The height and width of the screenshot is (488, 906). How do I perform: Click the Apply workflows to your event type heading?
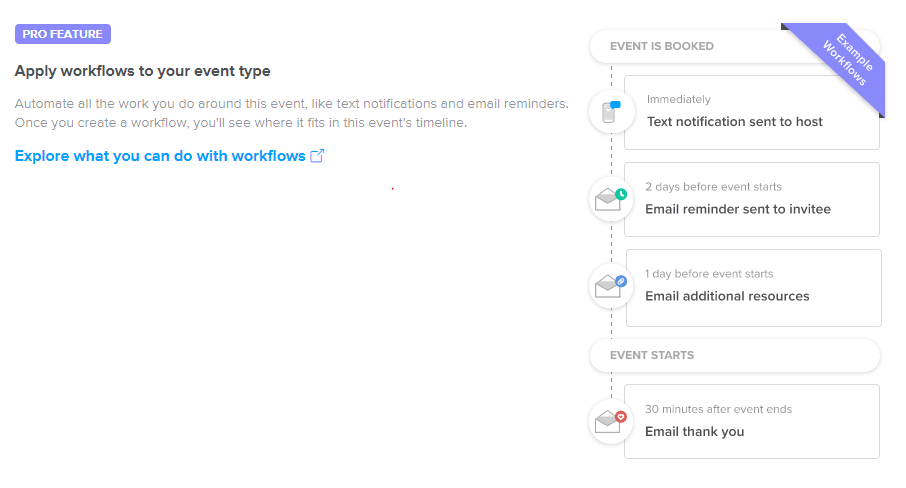[x=143, y=71]
